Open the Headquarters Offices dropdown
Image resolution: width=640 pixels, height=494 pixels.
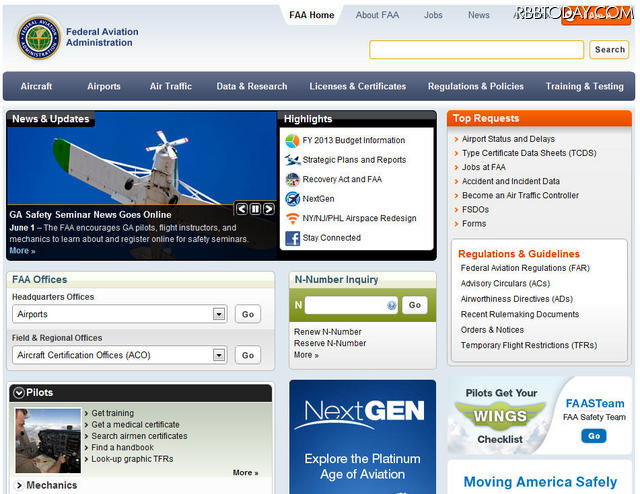tap(219, 314)
